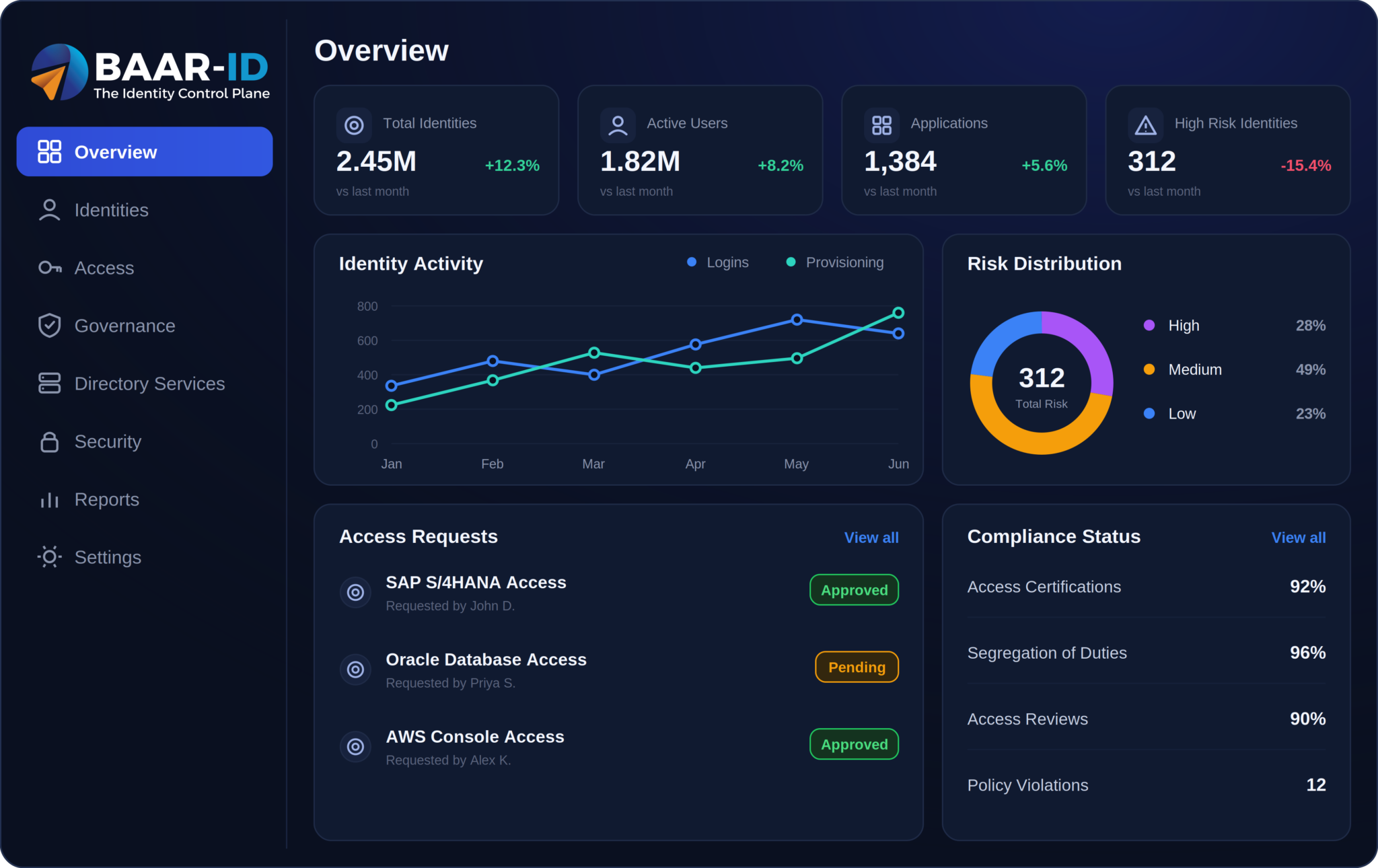Click the purple High risk color dot
Viewport: 1378px width, 868px height.
[1149, 326]
